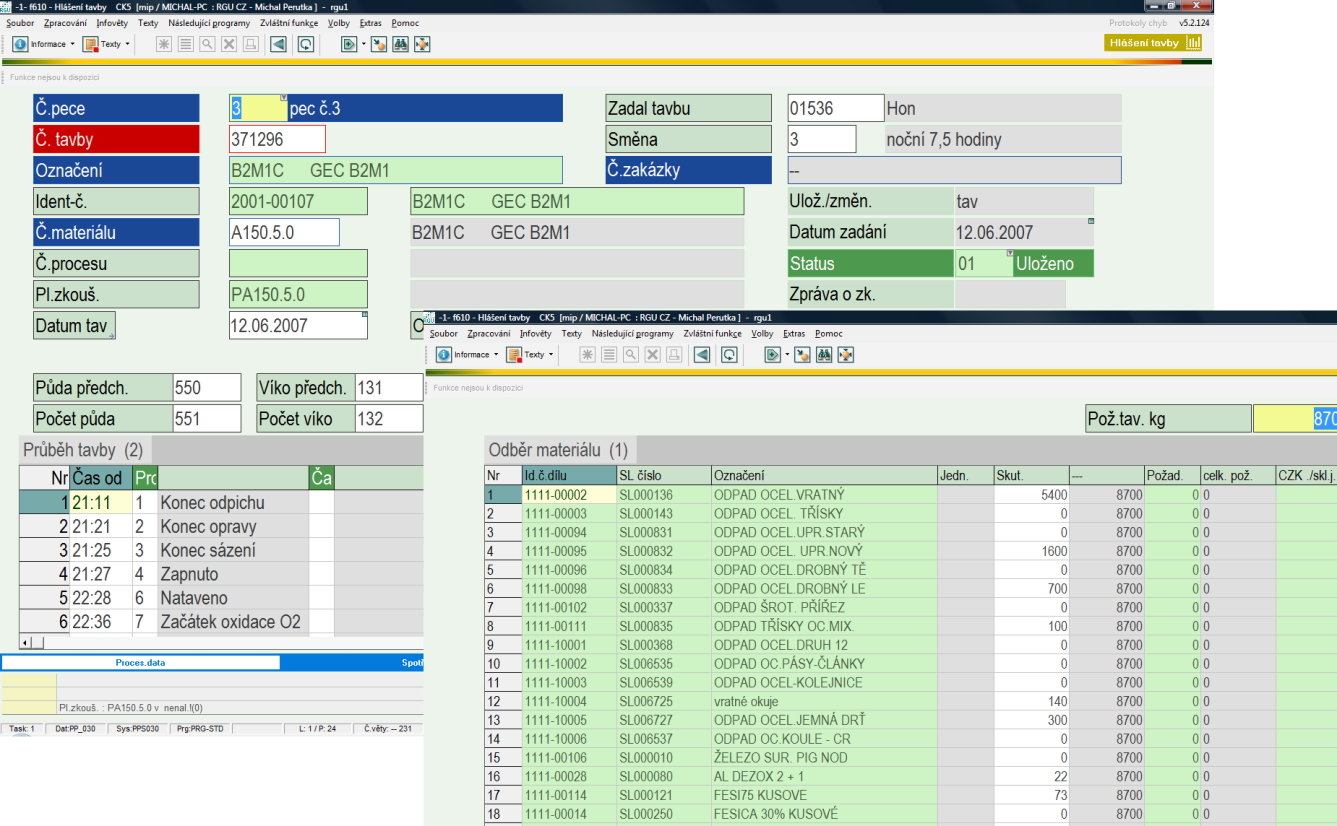
Task: Click the X delete icon in the upper window toolbar
Action: [x=229, y=44]
